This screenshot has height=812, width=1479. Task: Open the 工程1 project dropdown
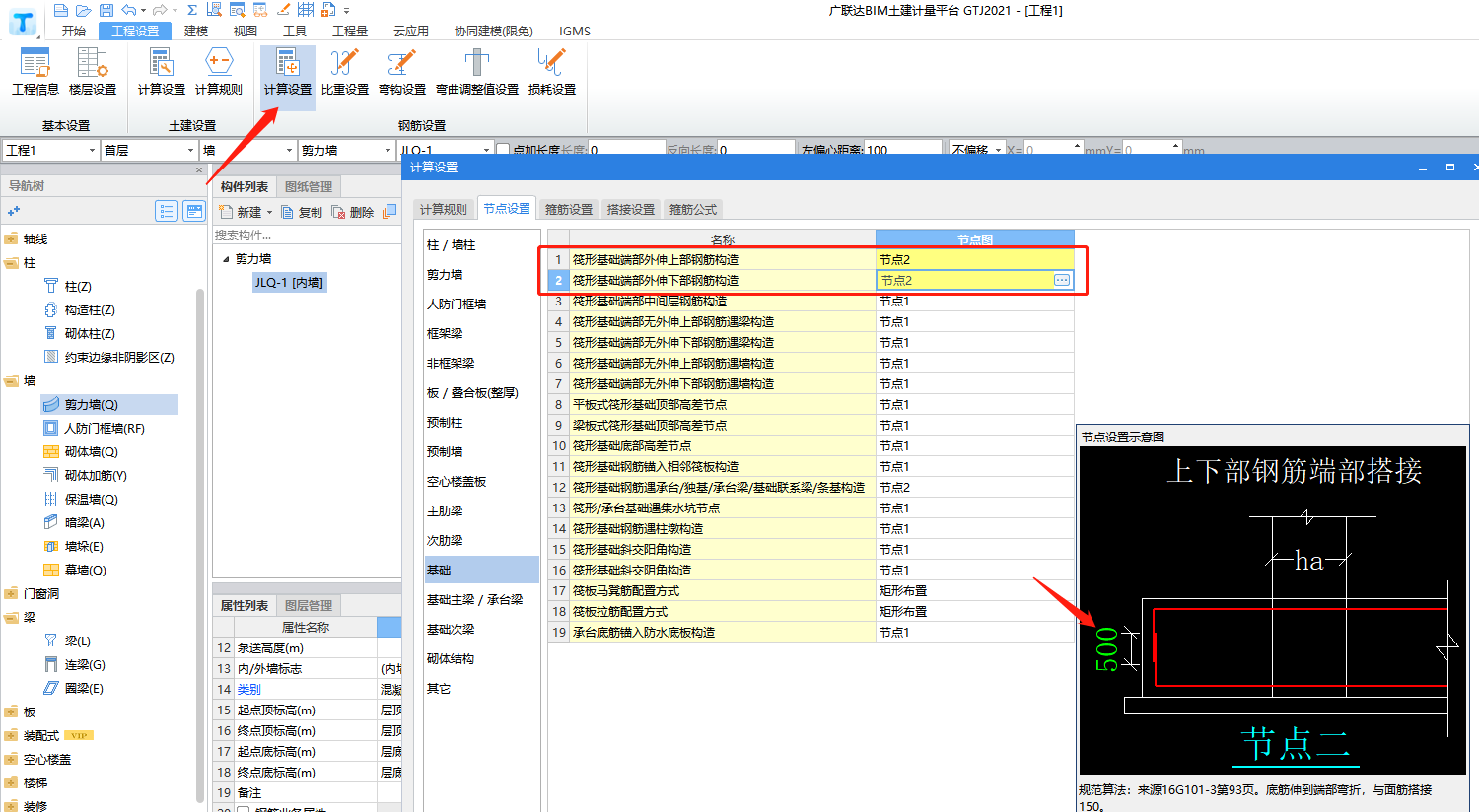(x=92, y=150)
